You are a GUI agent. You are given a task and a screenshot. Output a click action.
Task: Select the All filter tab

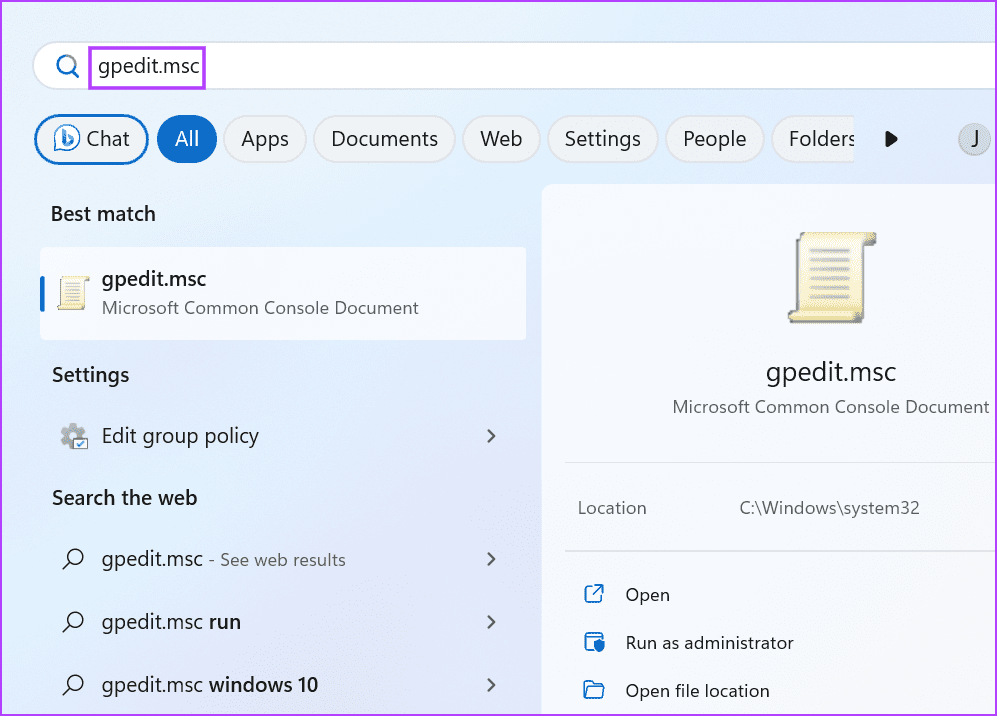click(187, 139)
